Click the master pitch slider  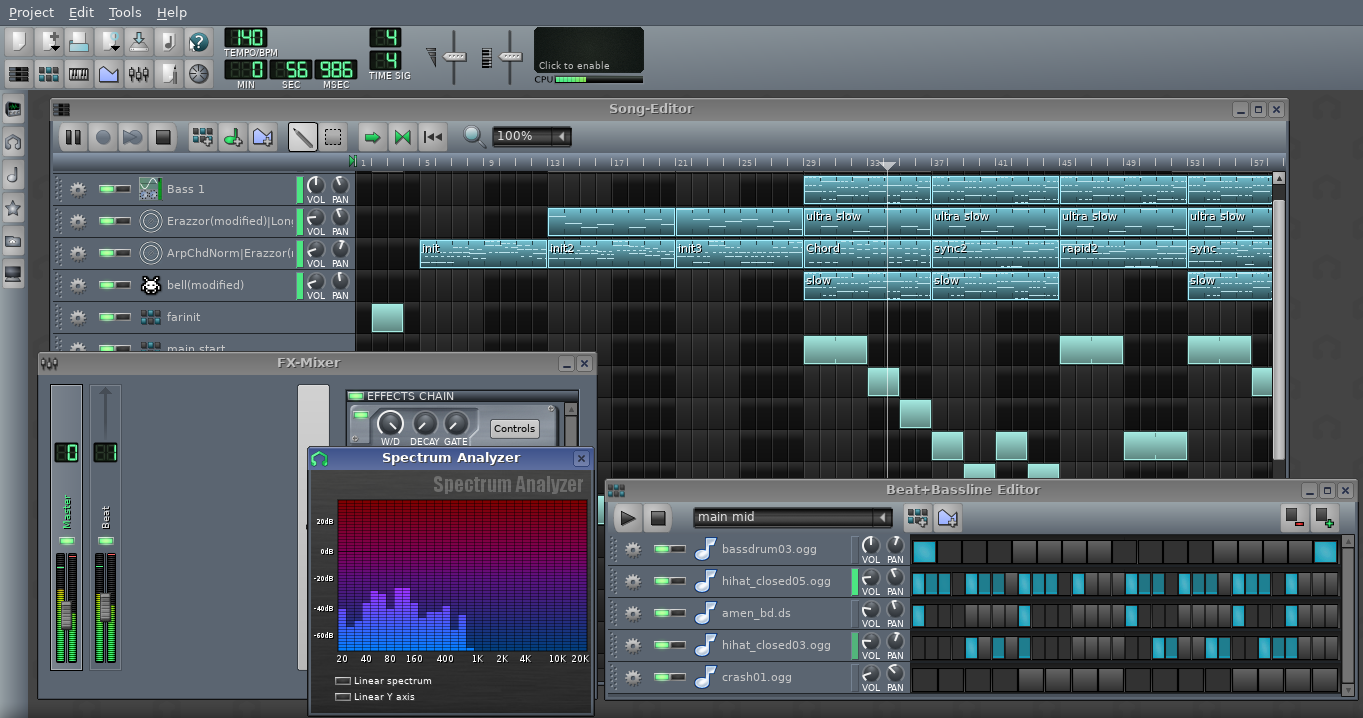point(511,57)
